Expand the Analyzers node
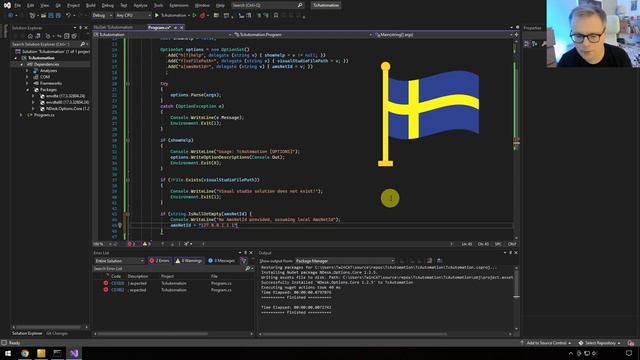This screenshot has width=640, height=360. (x=28, y=71)
